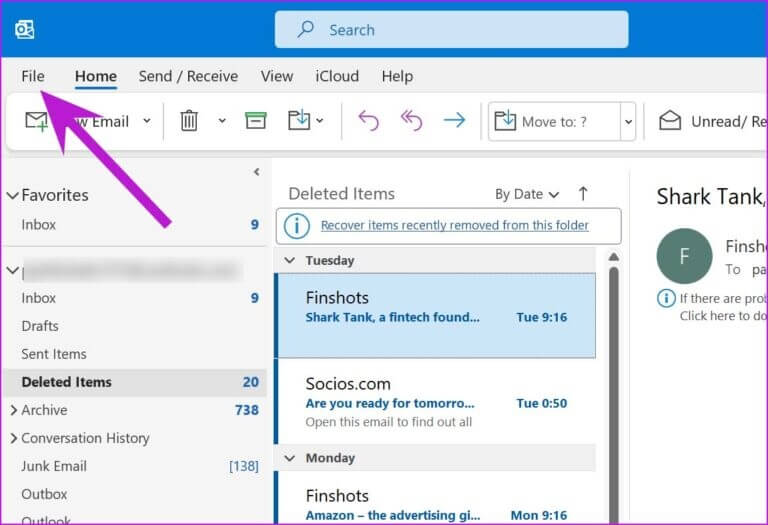This screenshot has width=768, height=525.
Task: Reverse sort order with up arrow
Action: click(x=583, y=194)
